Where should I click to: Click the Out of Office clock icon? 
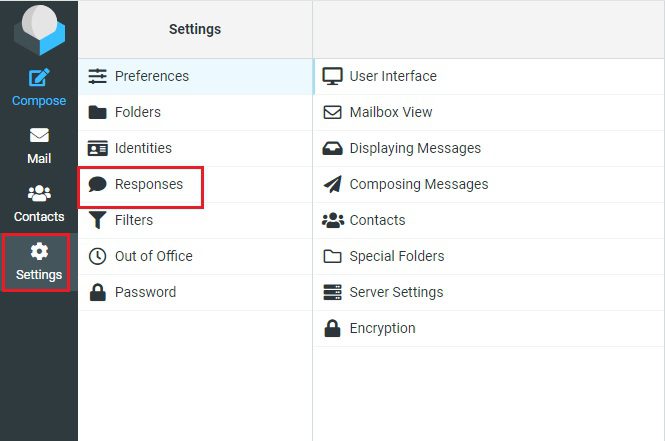pos(98,256)
